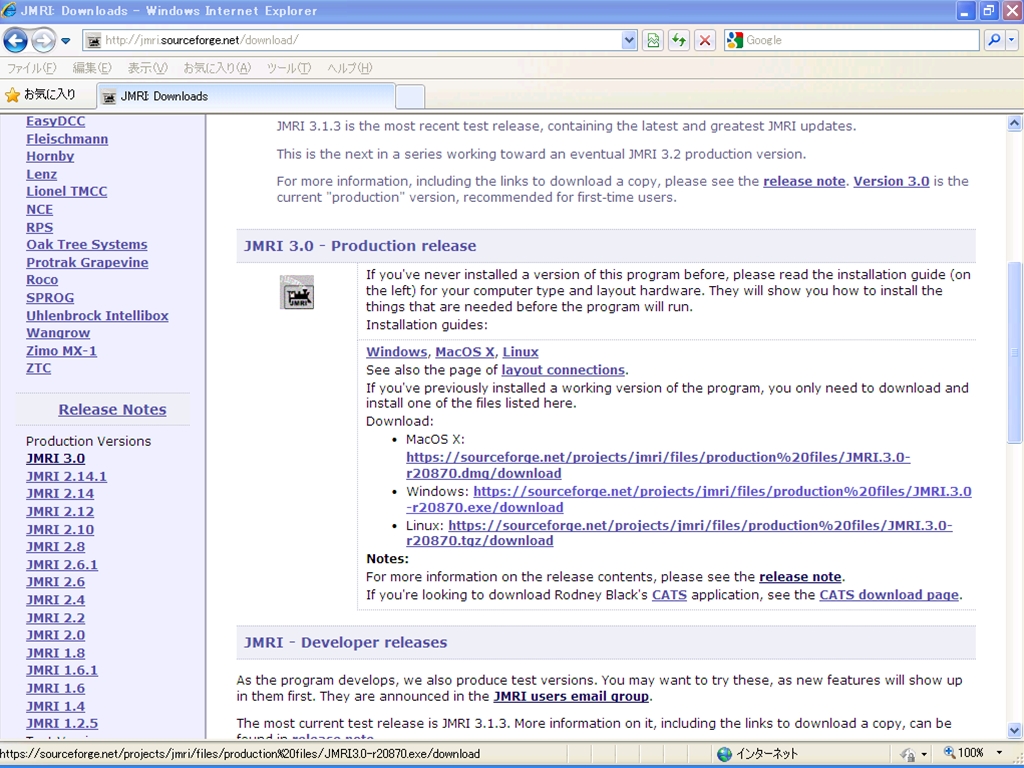
Task: Click the protected mode status icon
Action: (x=907, y=754)
